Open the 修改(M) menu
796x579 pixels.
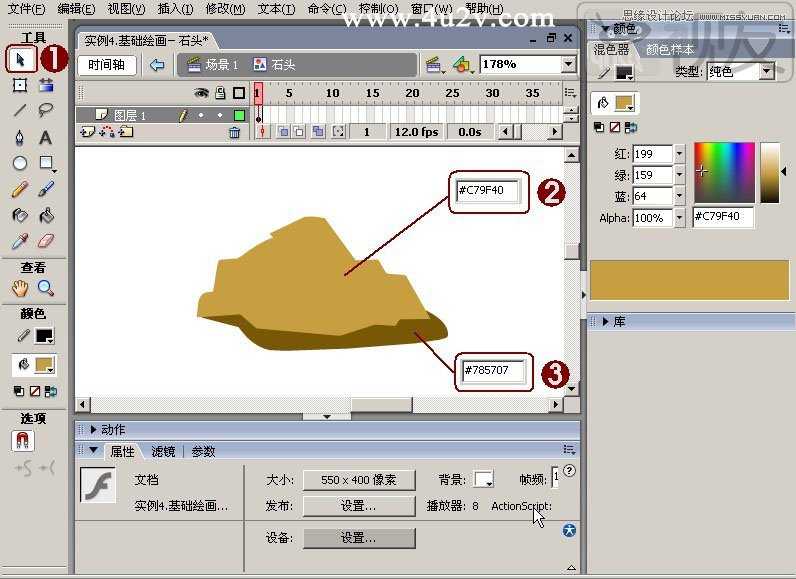(225, 9)
